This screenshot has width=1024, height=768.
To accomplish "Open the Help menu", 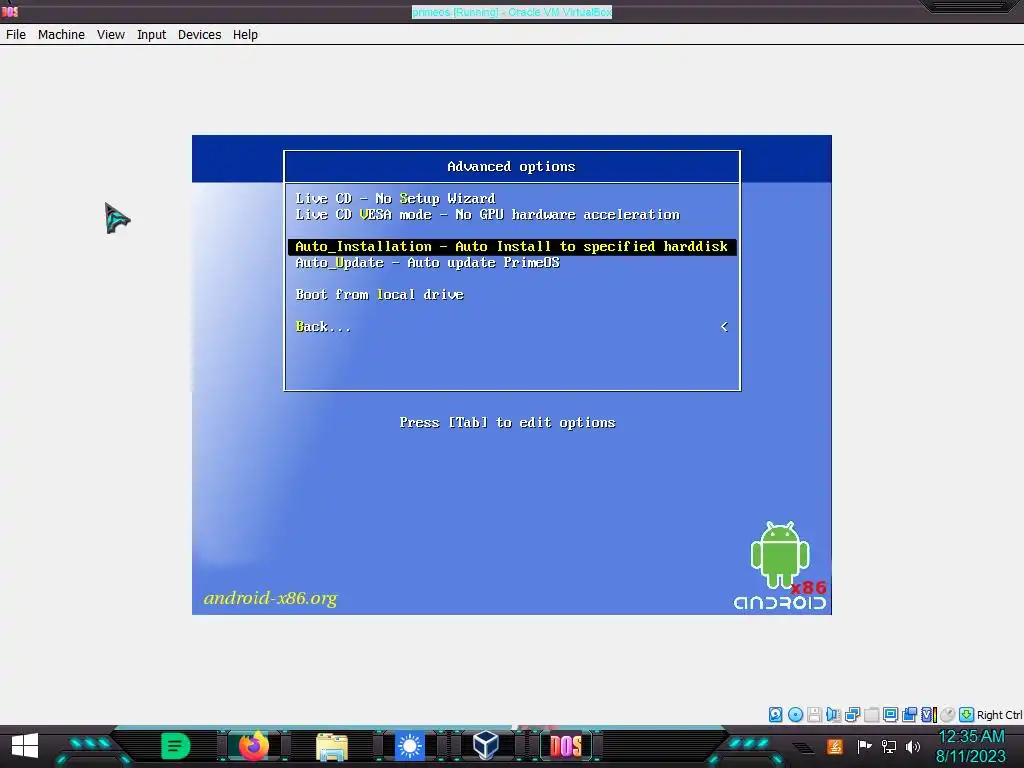I will (x=246, y=35).
